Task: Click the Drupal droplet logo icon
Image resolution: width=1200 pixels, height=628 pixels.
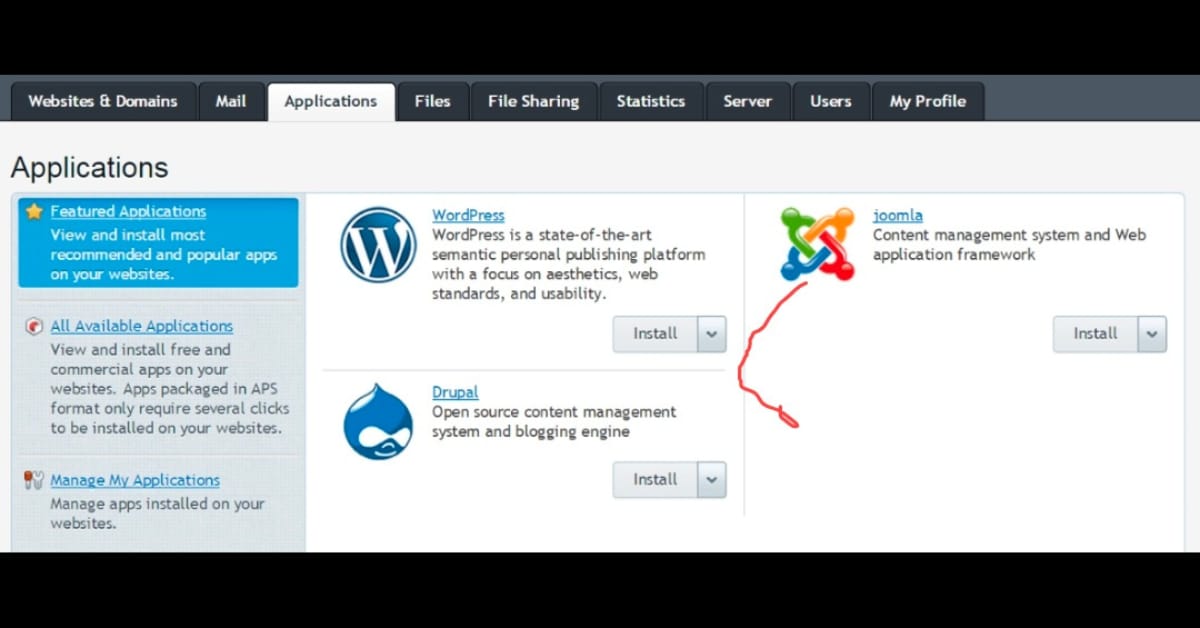Action: (x=378, y=421)
